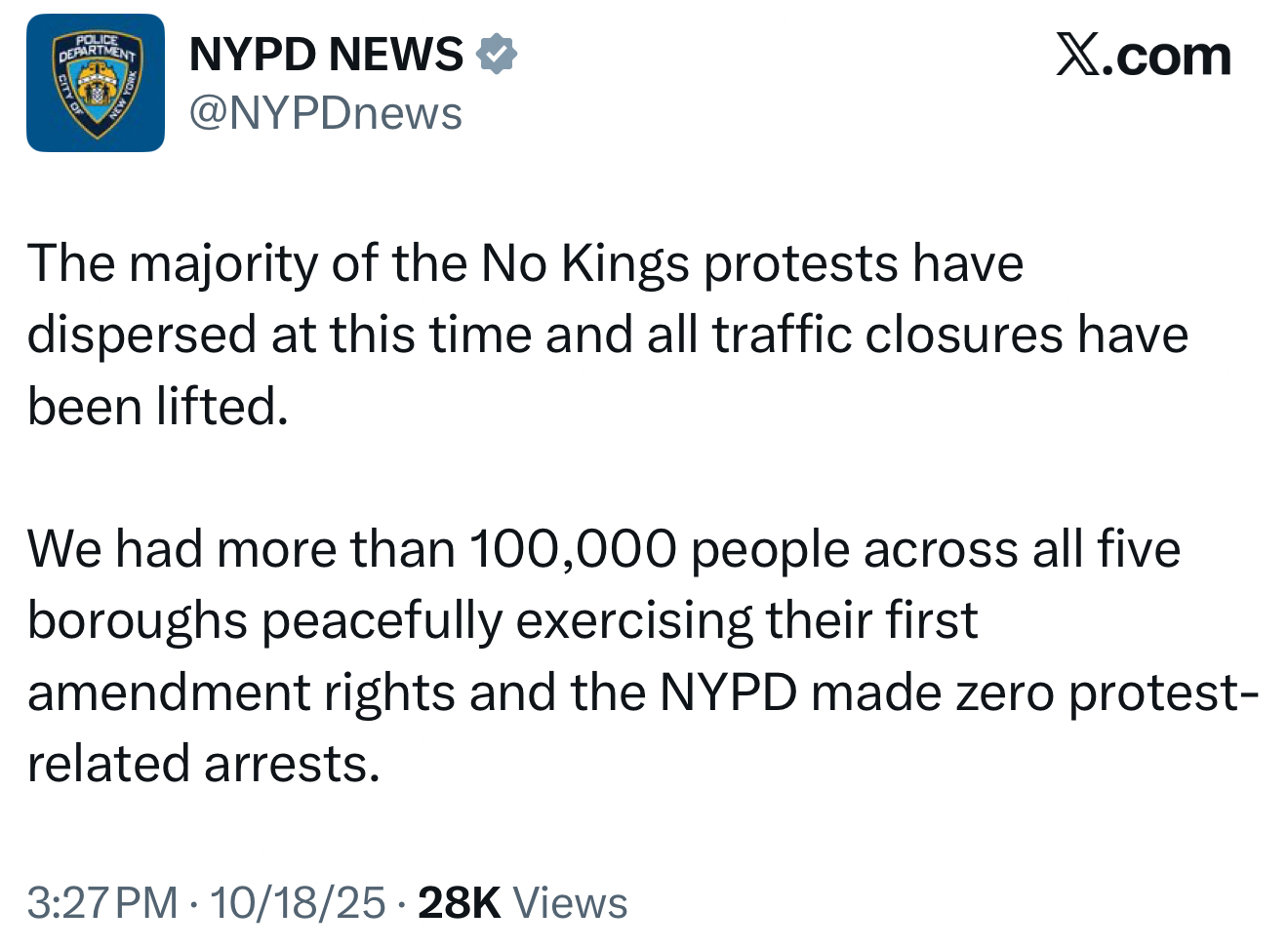Click the NYPD shield profile avatar
This screenshot has height=949, width=1288.
point(95,83)
